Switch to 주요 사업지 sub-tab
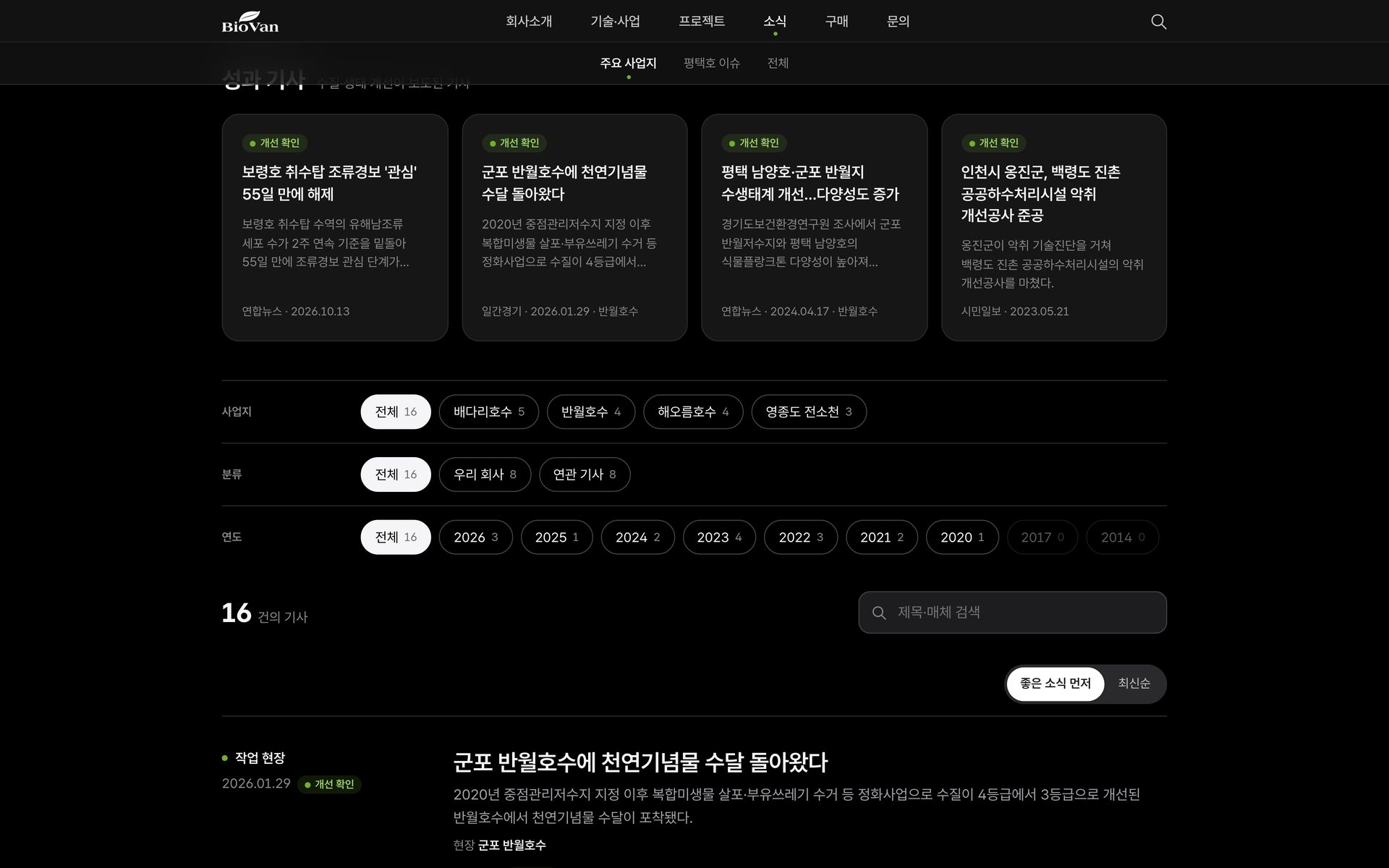1389x868 pixels. point(628,63)
